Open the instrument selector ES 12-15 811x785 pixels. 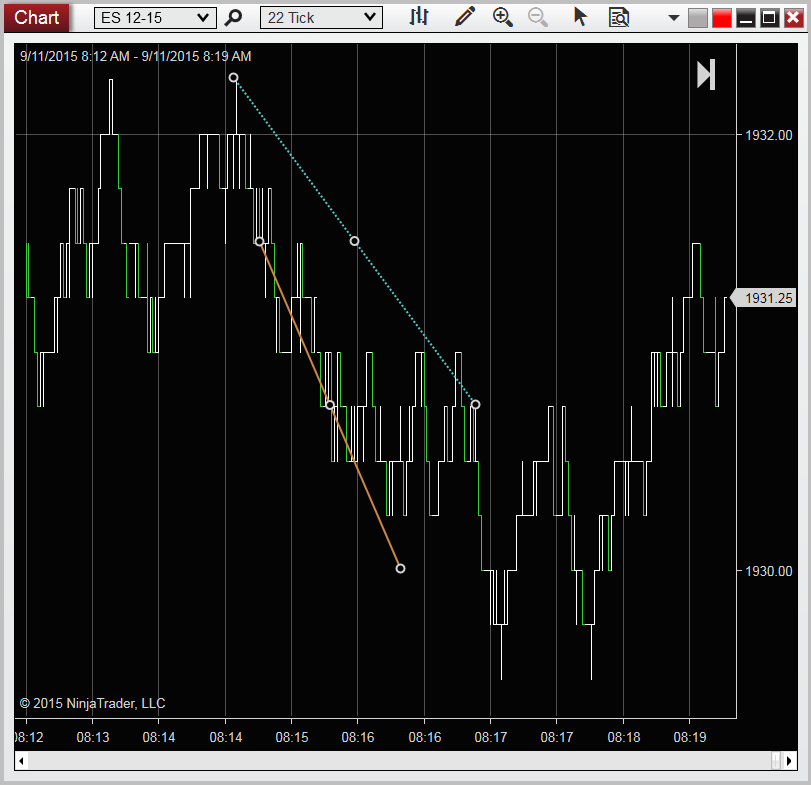click(155, 18)
